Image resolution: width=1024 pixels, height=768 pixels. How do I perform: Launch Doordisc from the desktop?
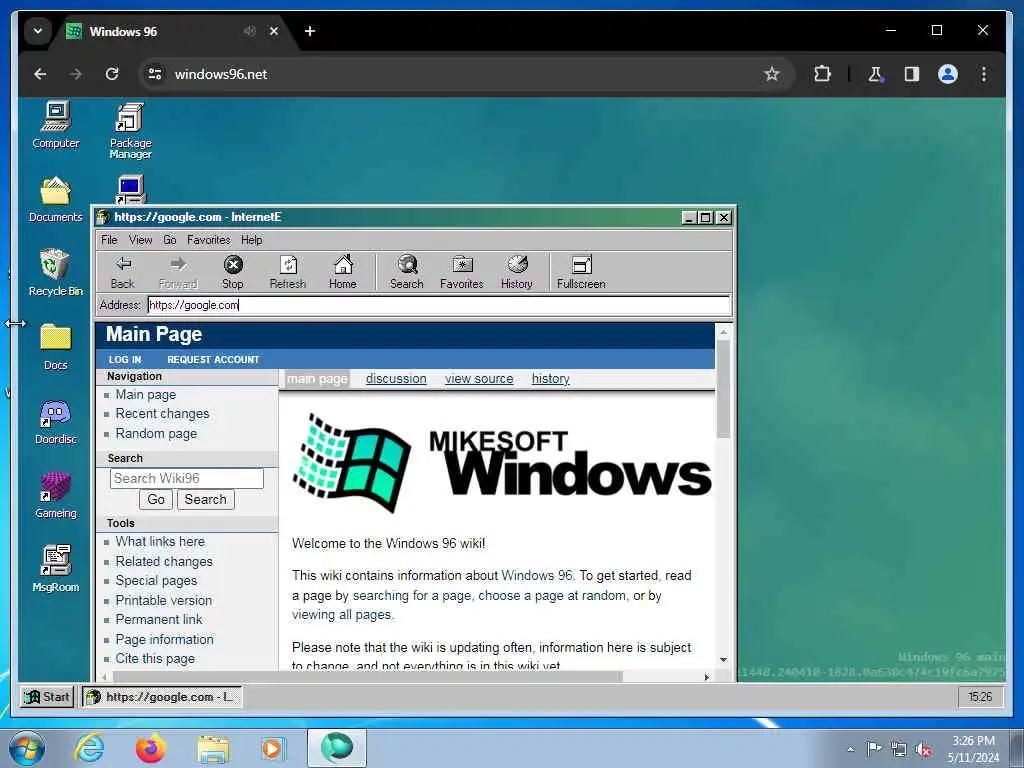56,421
